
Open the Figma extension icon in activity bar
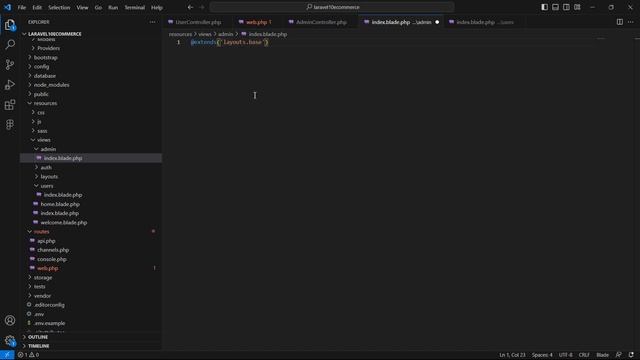pos(10,124)
